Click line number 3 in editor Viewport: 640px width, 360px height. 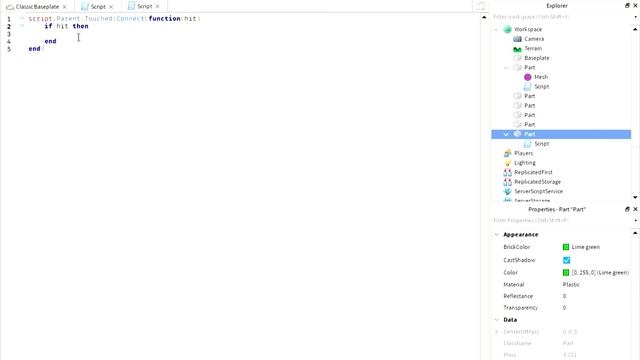(x=9, y=34)
